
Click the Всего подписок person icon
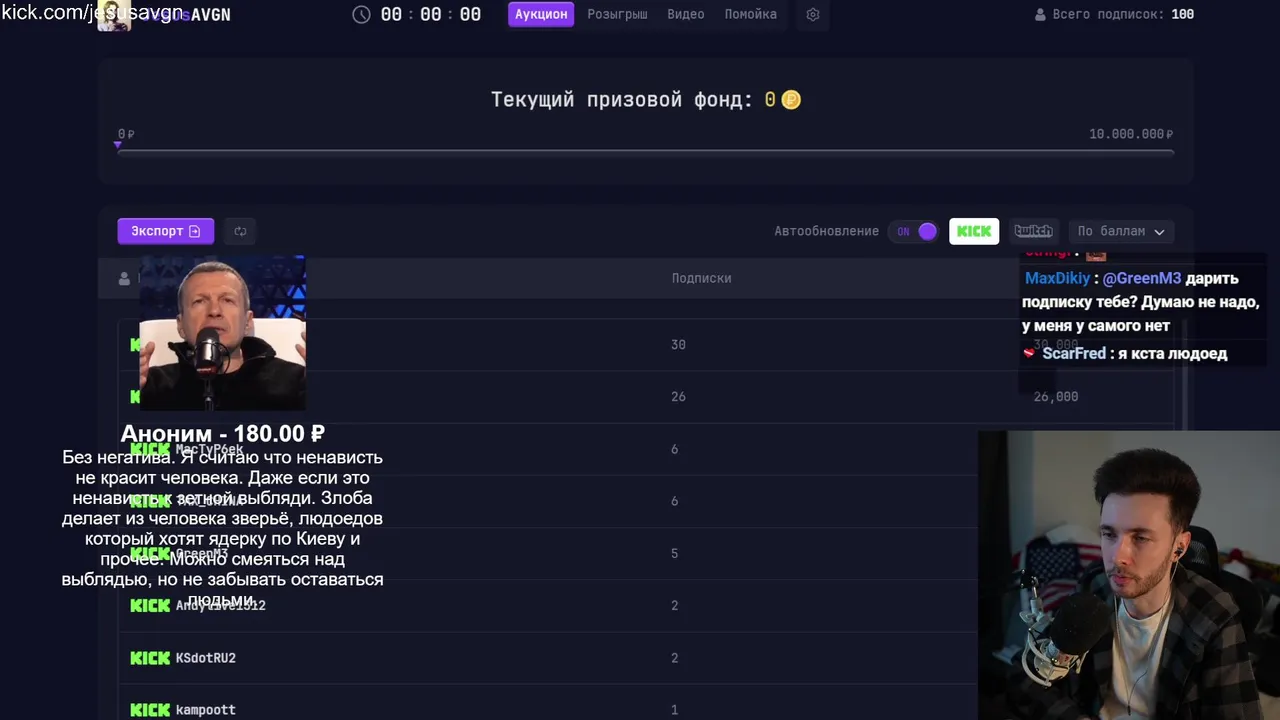pyautogui.click(x=1040, y=15)
